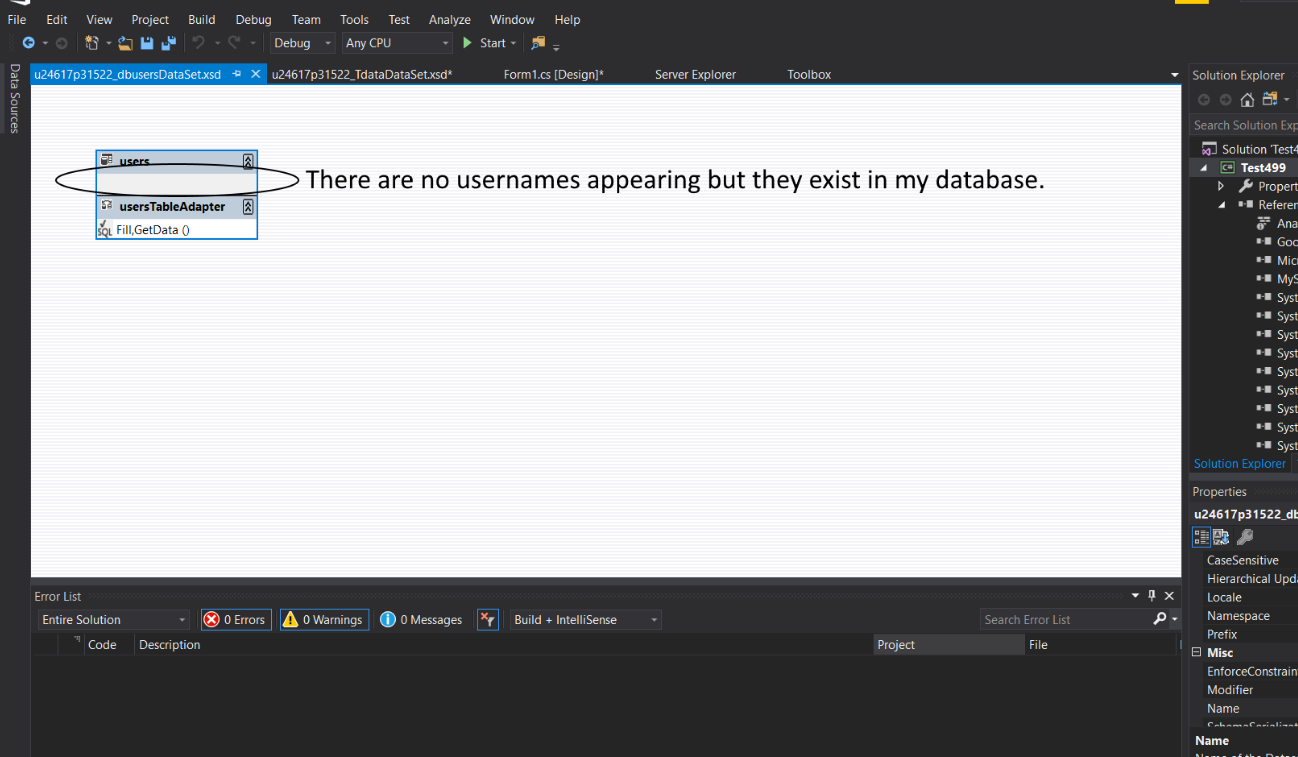The height and width of the screenshot is (757, 1298).
Task: Click the Search Error List field
Action: pos(1066,619)
